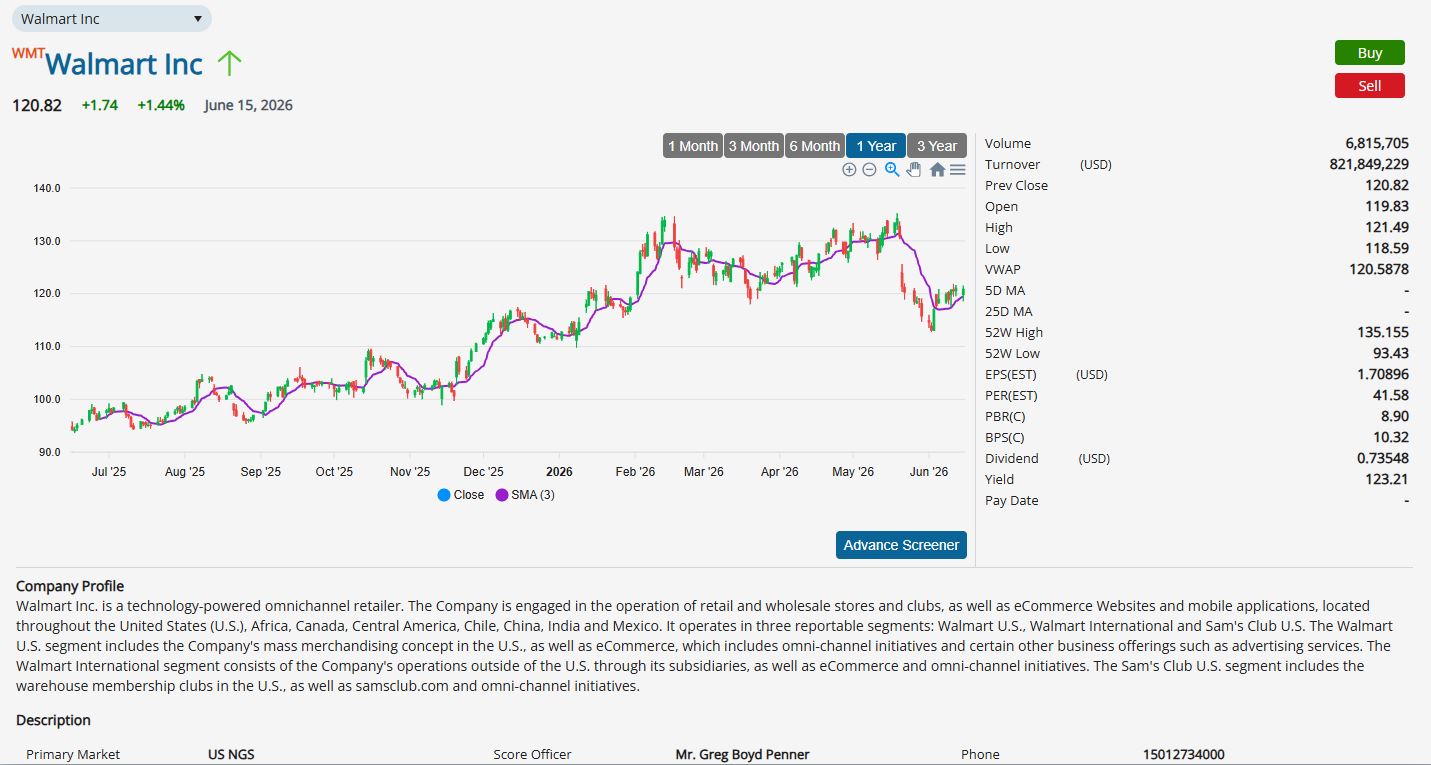Click the Company Profile heading

70,586
